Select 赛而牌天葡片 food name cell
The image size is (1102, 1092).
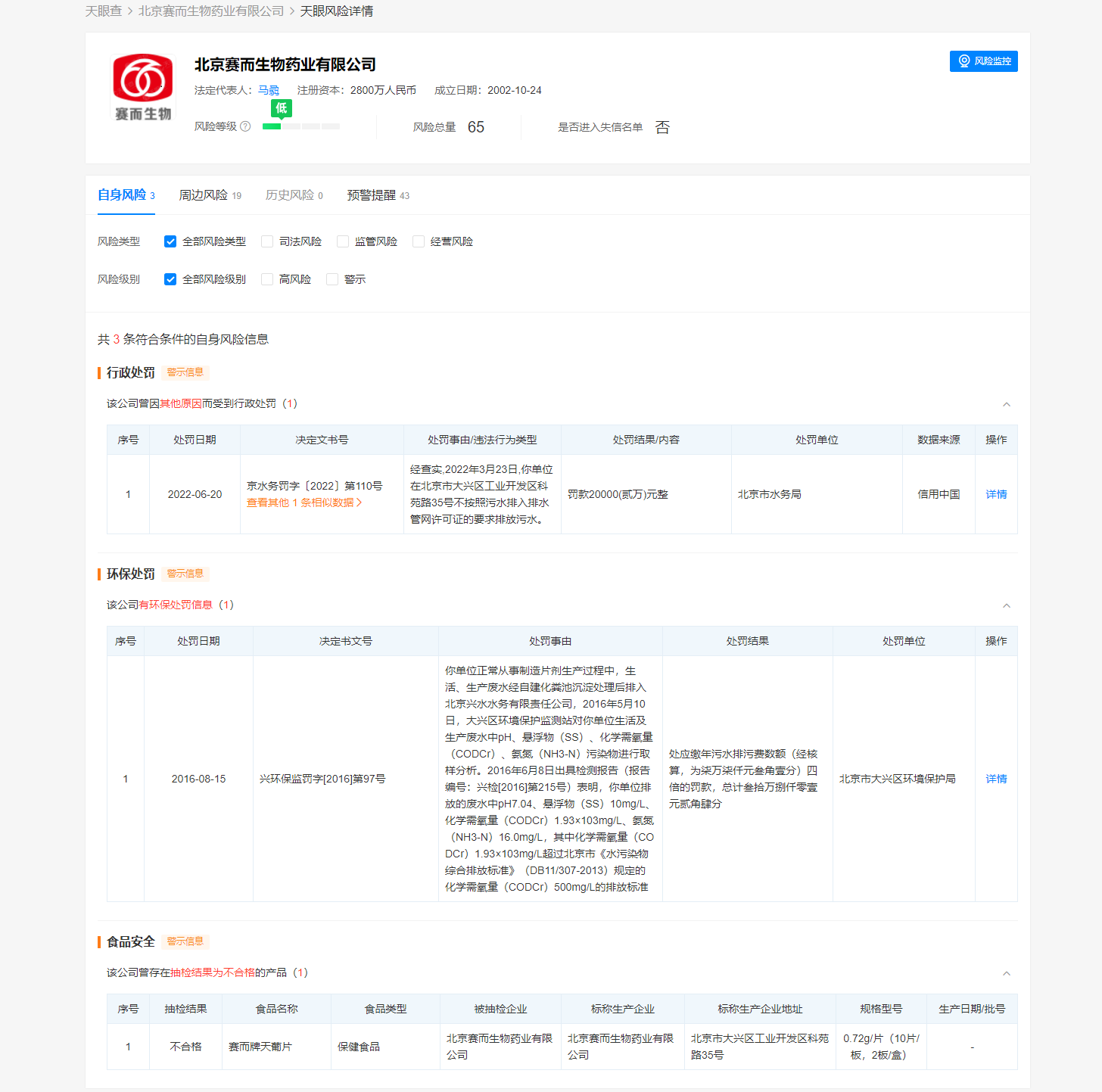tap(276, 1047)
